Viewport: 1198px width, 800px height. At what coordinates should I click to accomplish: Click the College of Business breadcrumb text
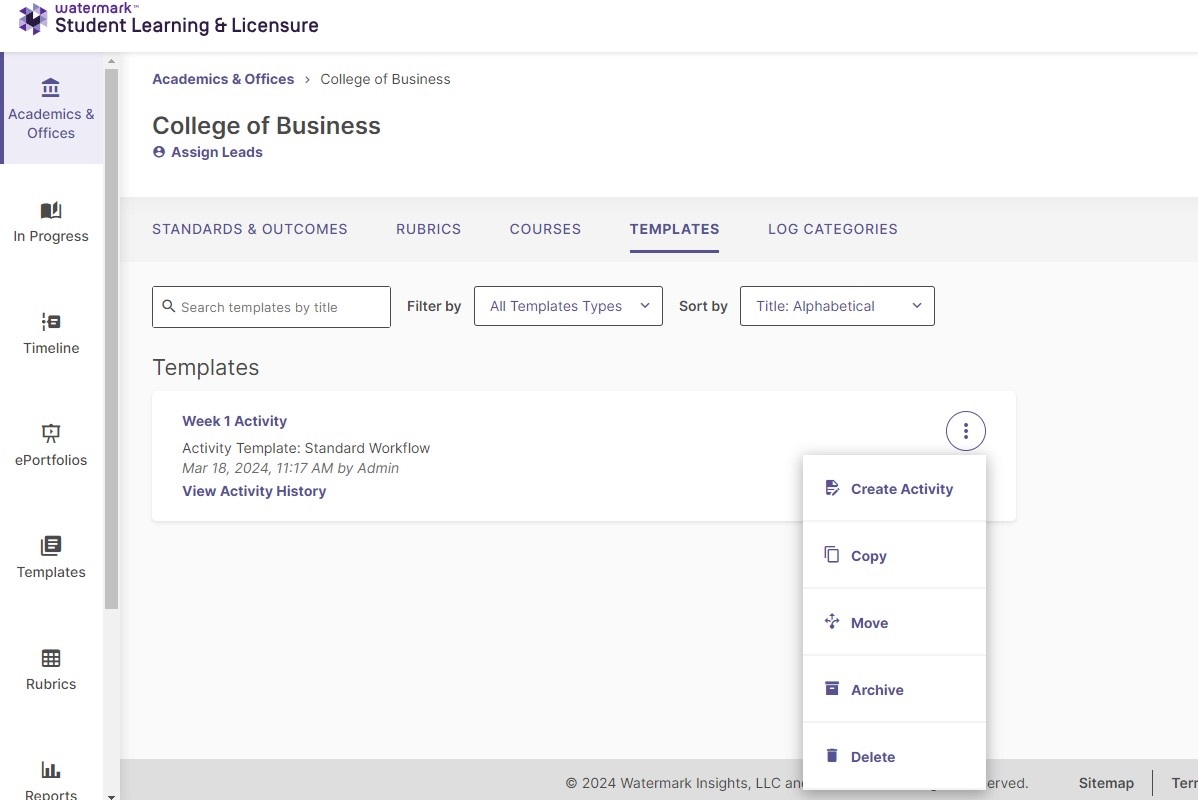tap(385, 79)
